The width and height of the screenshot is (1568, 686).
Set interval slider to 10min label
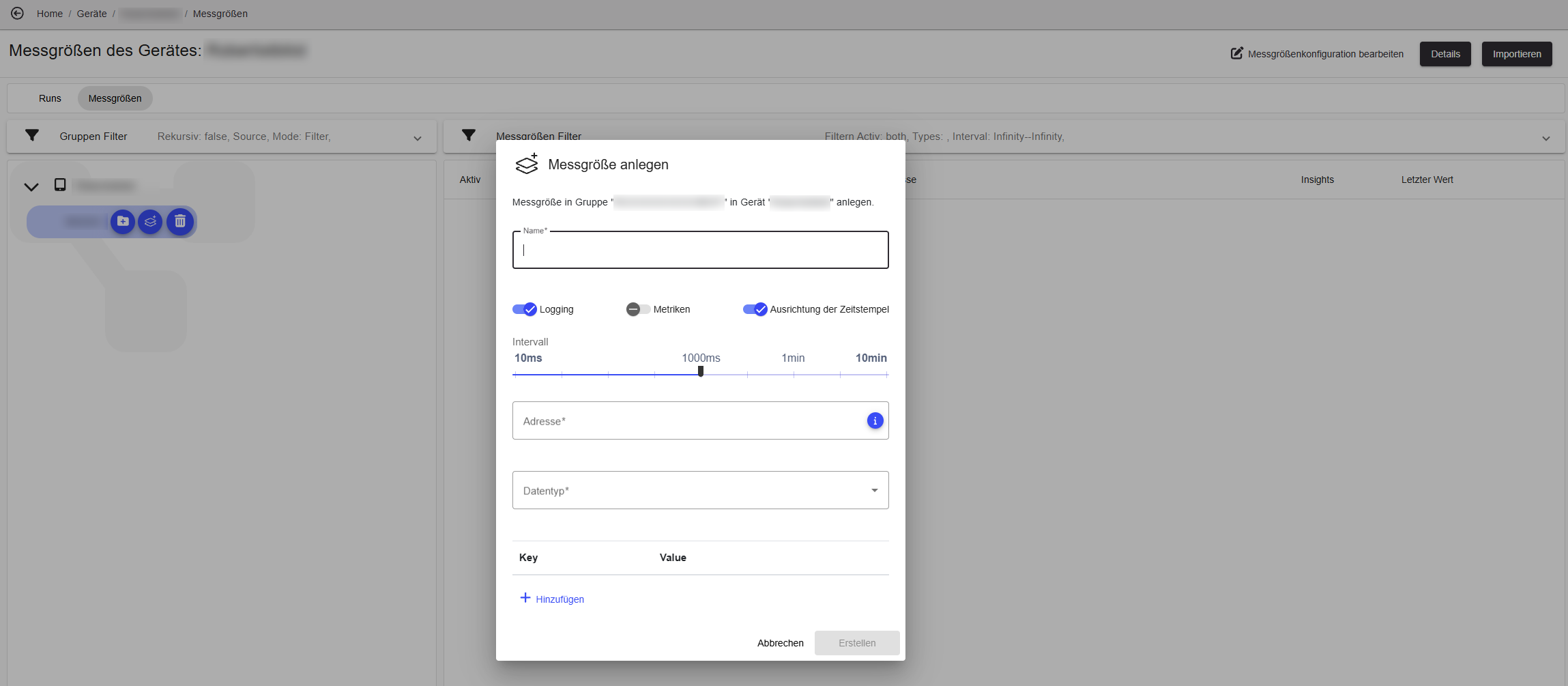(871, 358)
